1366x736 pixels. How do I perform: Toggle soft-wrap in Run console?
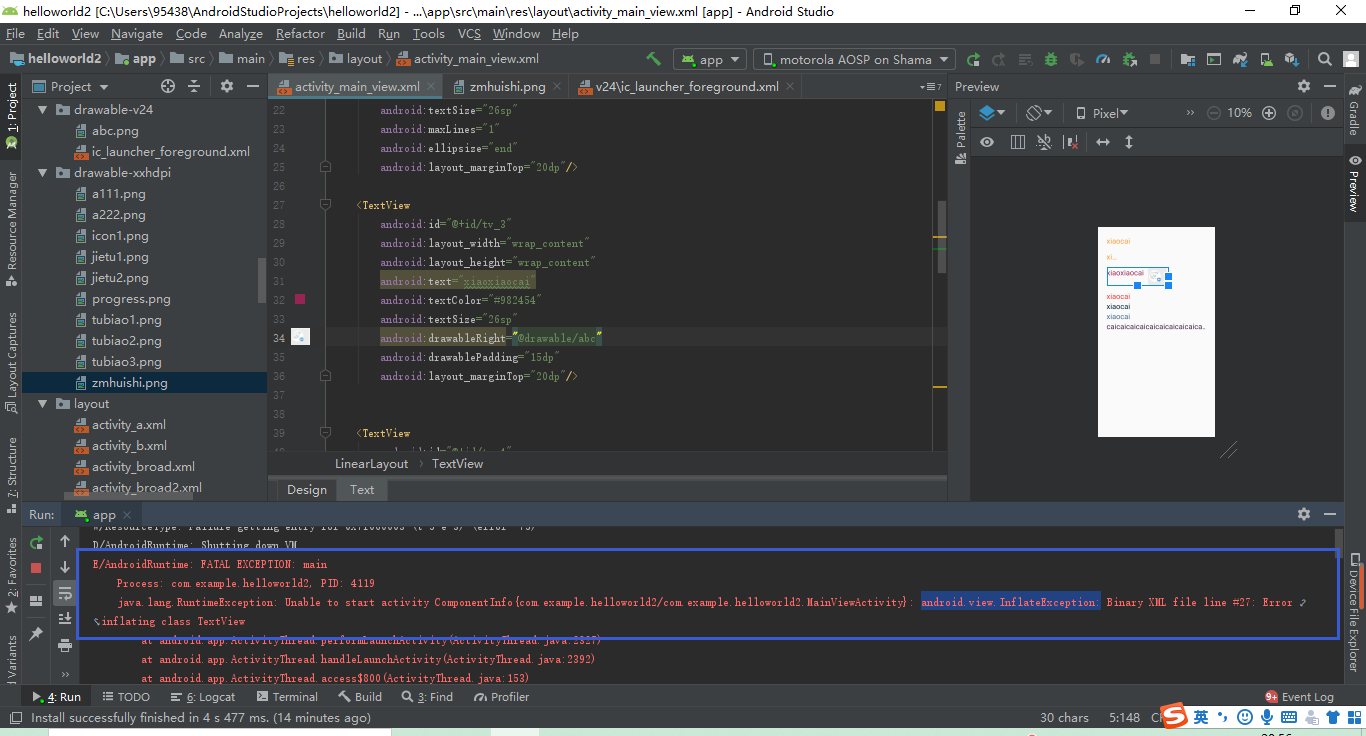coord(65,593)
